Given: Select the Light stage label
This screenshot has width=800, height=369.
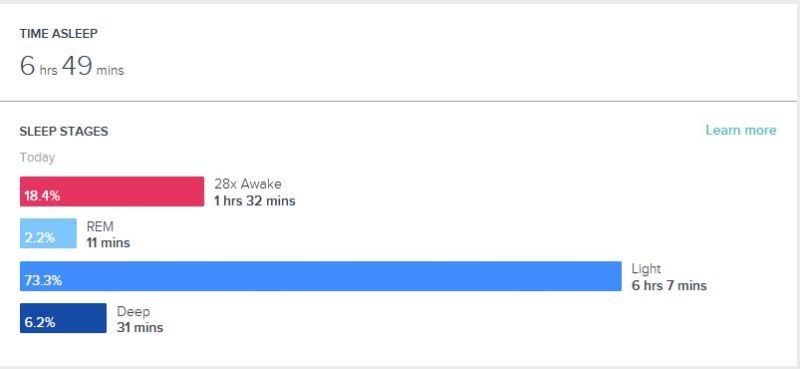Looking at the screenshot, I should point(646,269).
